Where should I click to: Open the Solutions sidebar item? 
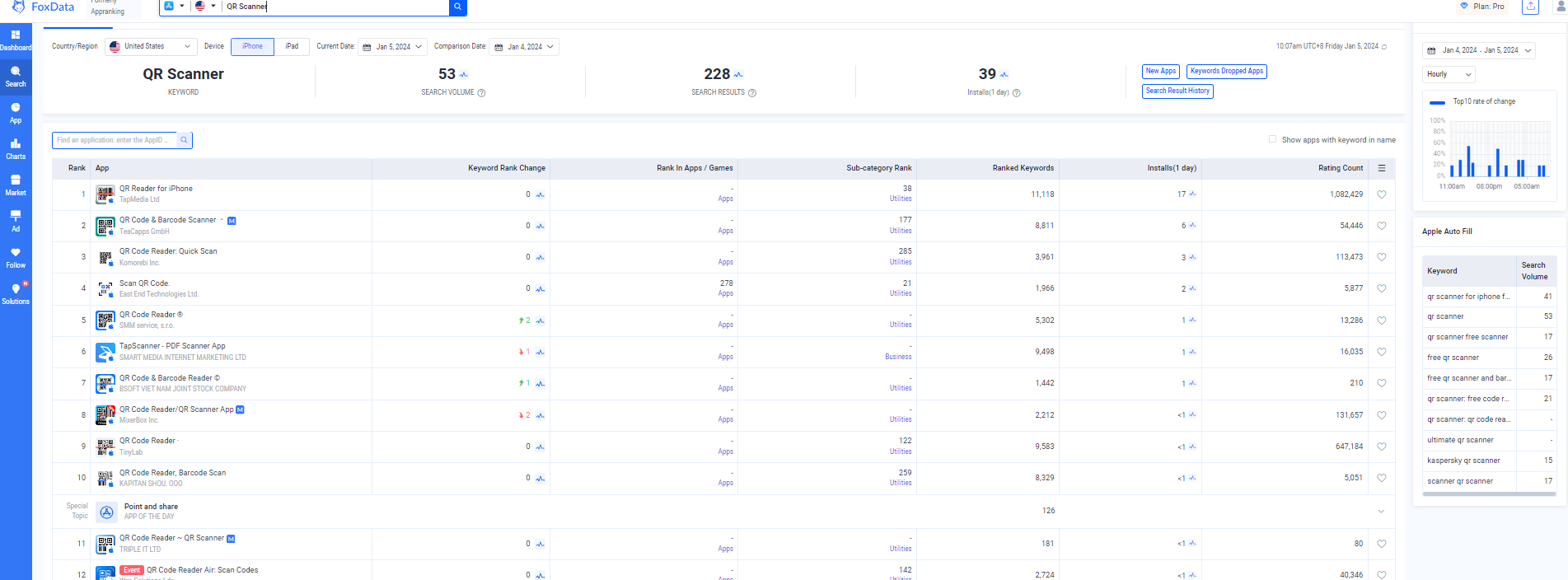coord(16,293)
